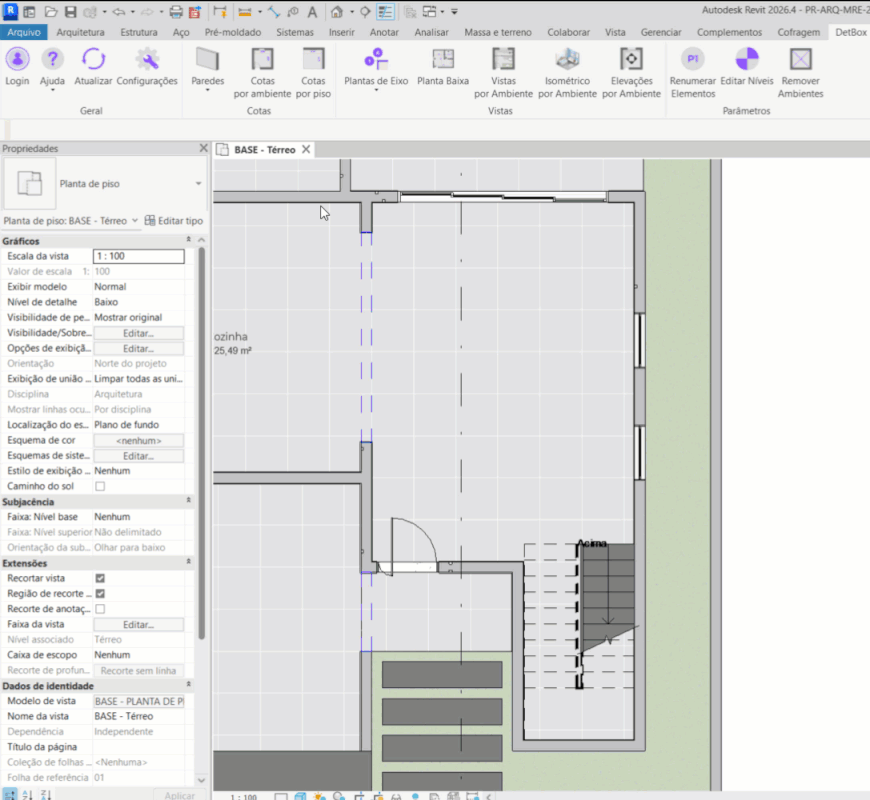Click Editar for Esquemas de sistema
This screenshot has width=870, height=800.
point(138,455)
